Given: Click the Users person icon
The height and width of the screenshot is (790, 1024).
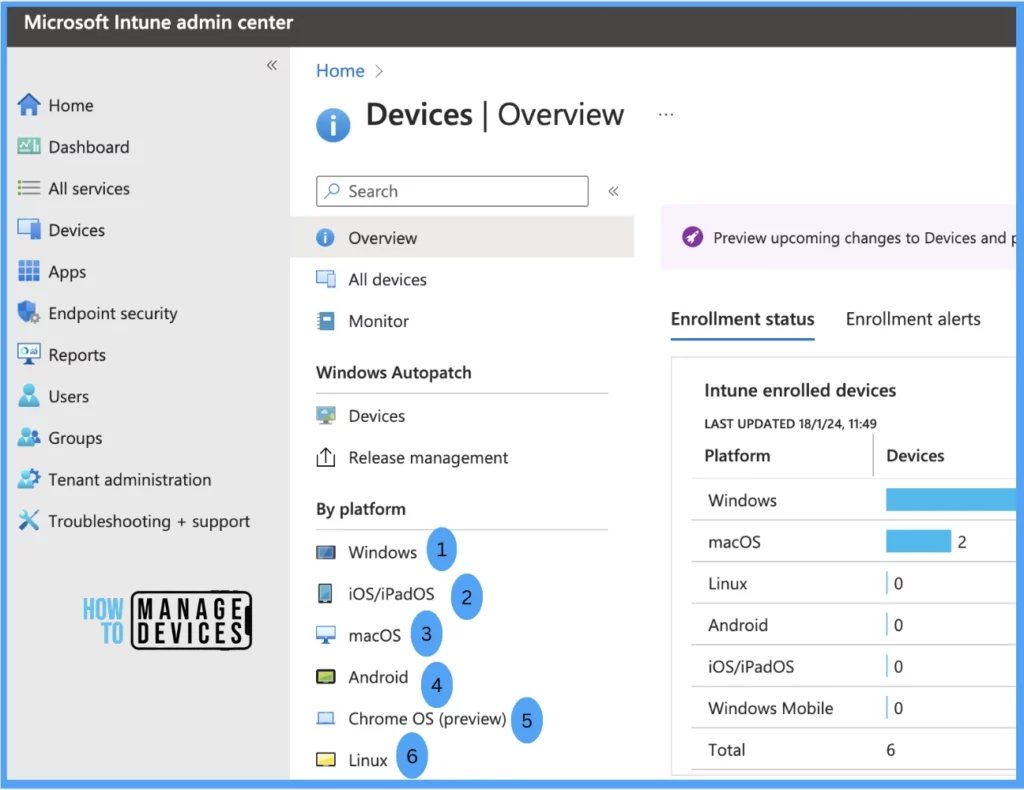Looking at the screenshot, I should tap(29, 396).
